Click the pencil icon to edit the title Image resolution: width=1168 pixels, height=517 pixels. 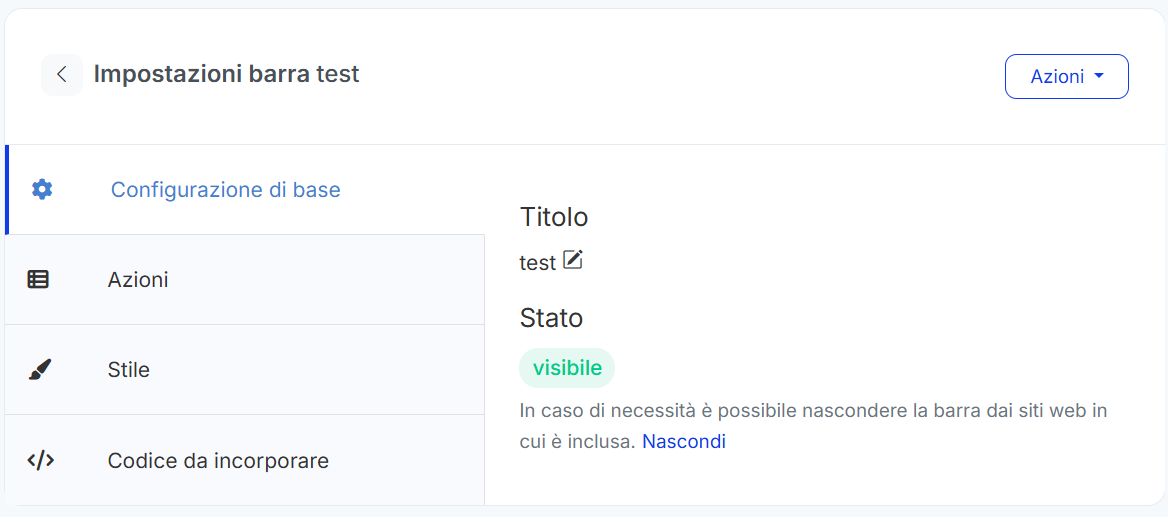tap(573, 261)
